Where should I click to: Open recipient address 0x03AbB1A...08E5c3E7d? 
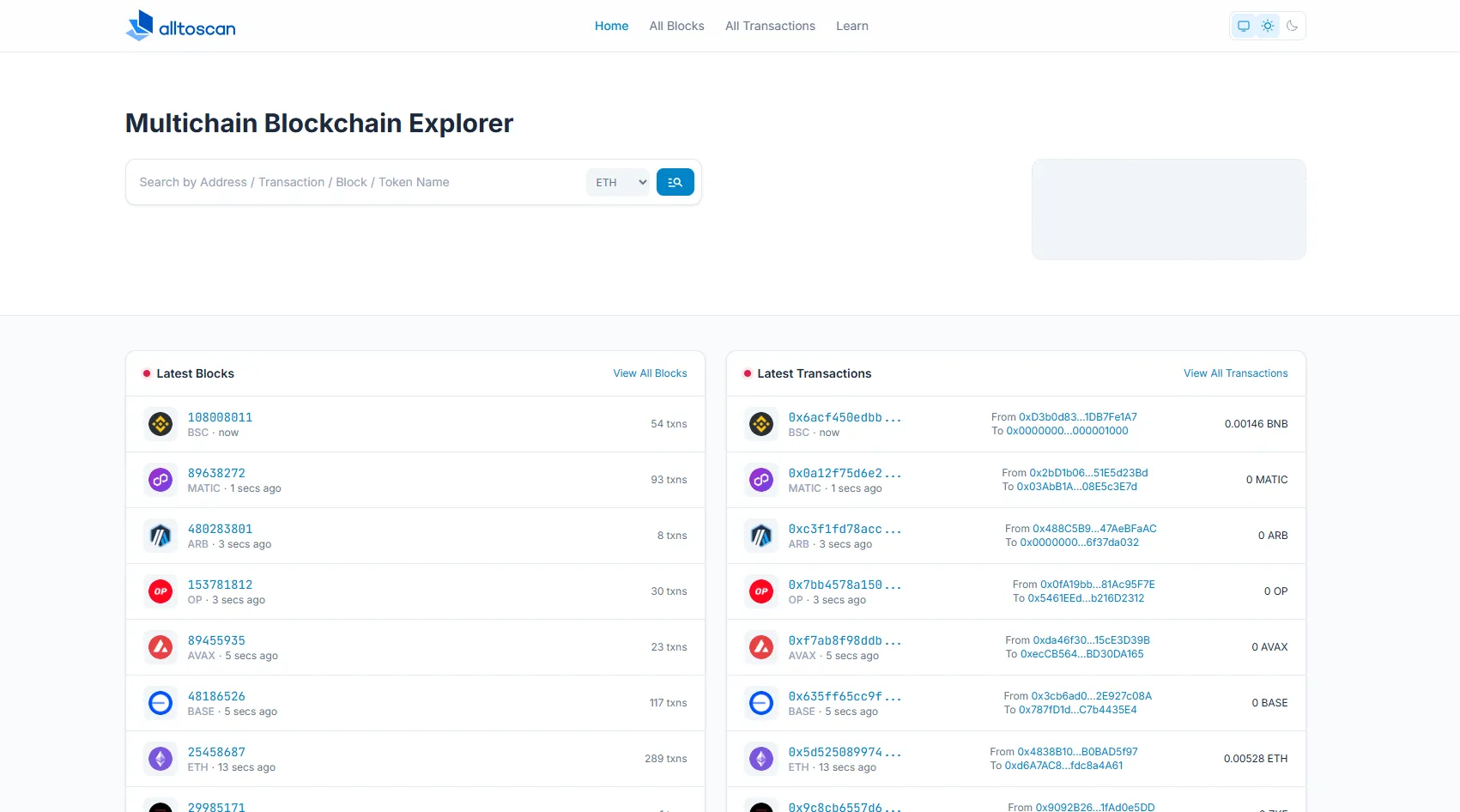(1076, 487)
